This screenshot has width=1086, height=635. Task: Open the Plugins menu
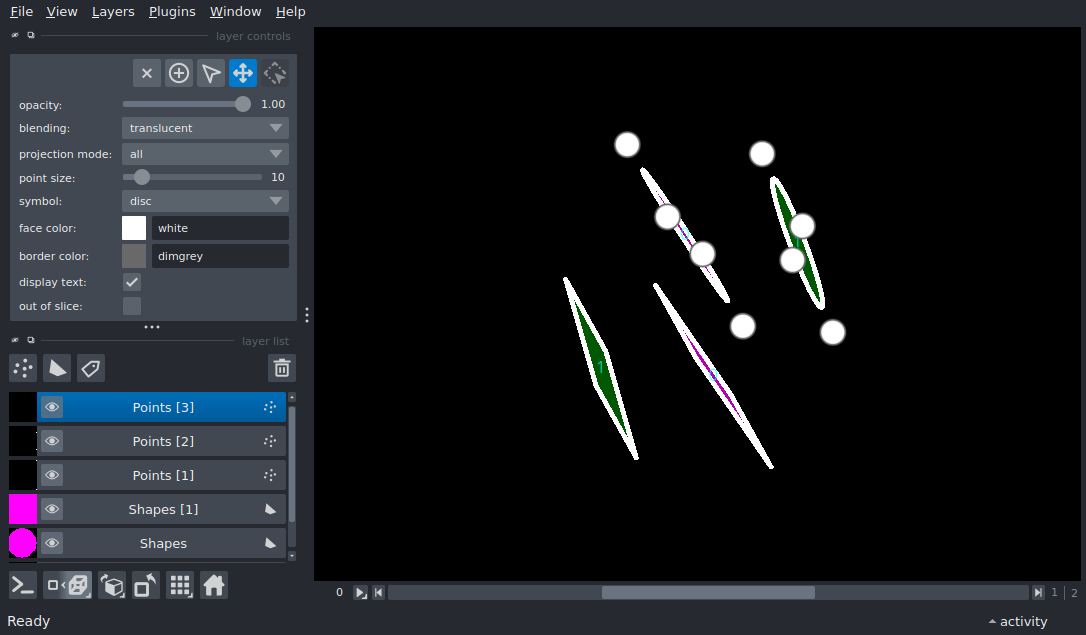point(172,12)
